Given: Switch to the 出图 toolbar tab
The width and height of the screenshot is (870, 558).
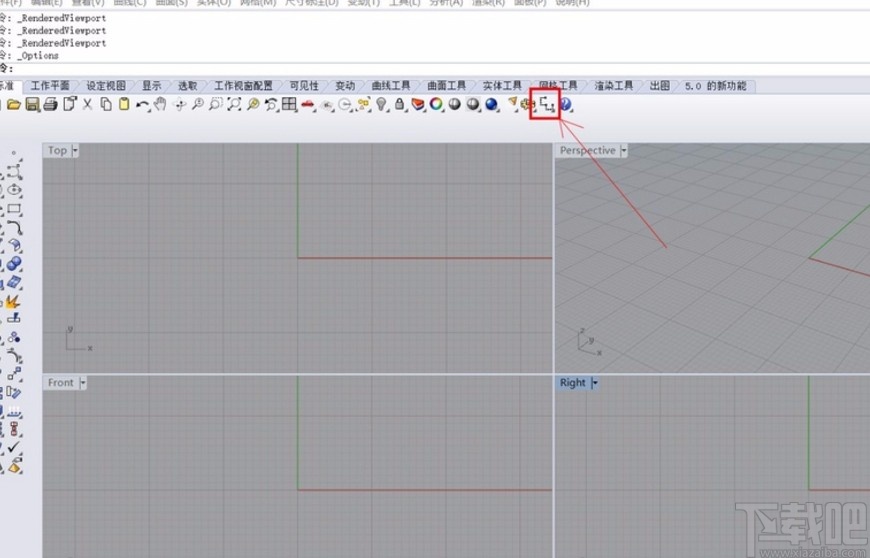Looking at the screenshot, I should [x=660, y=85].
